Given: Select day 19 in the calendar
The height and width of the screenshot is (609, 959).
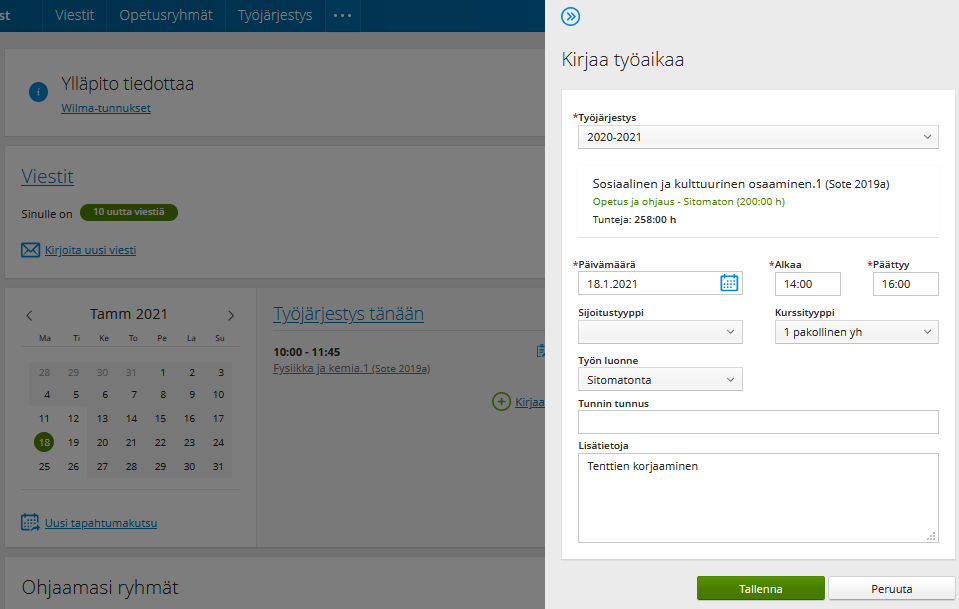Looking at the screenshot, I should (x=73, y=442).
